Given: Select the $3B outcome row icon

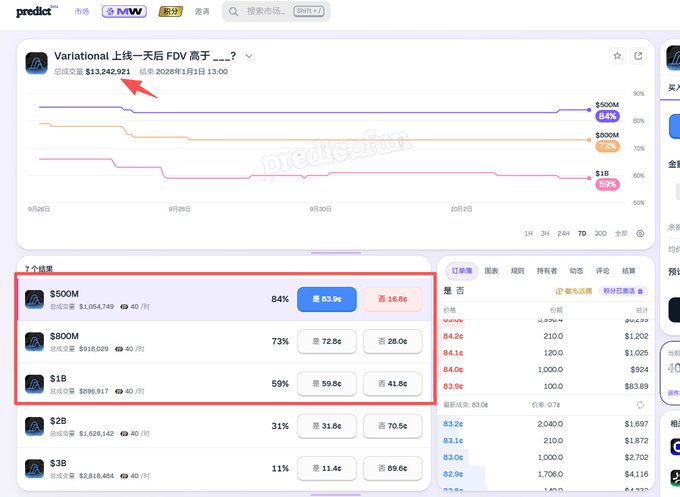Looking at the screenshot, I should point(34,468).
